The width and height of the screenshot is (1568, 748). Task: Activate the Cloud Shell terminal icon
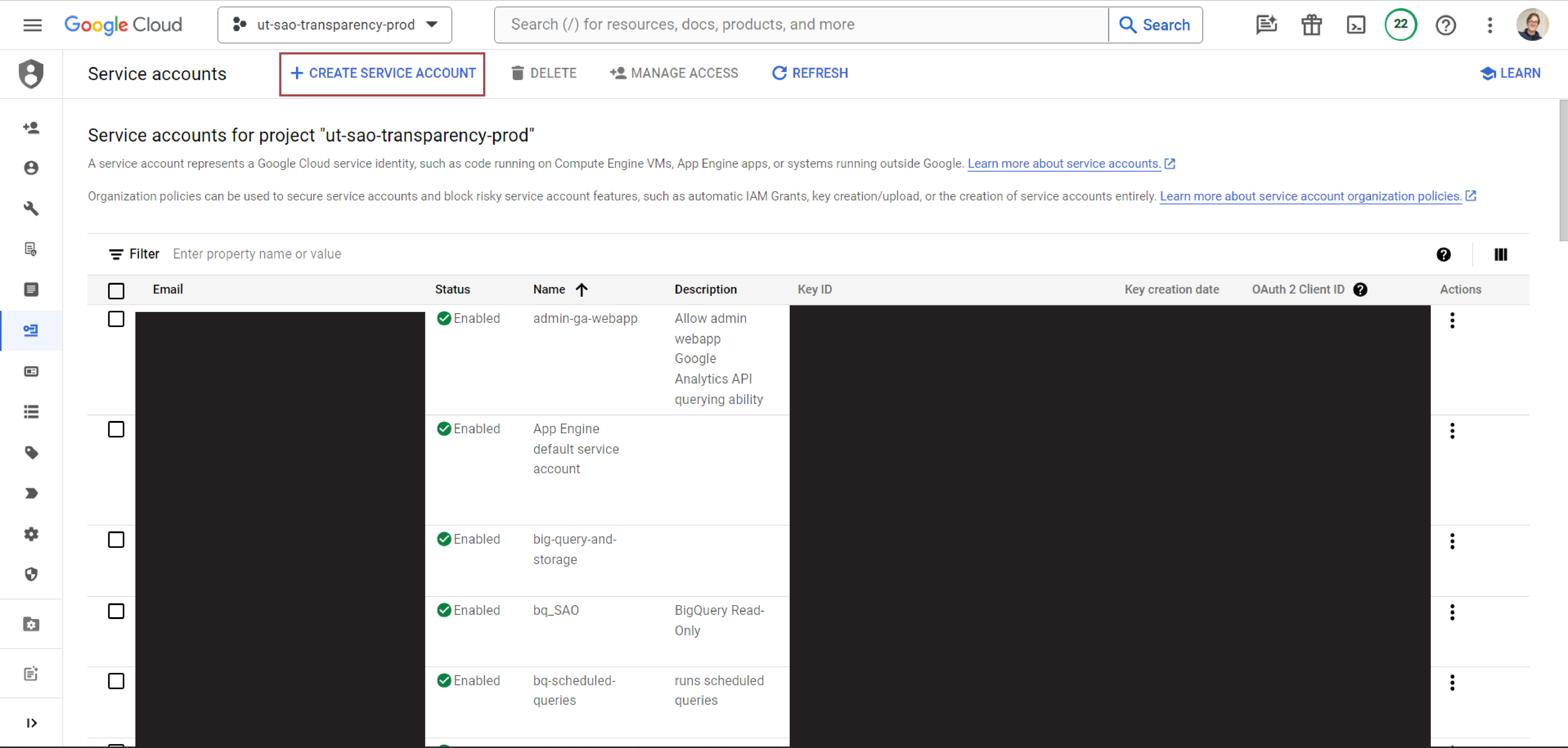(1356, 24)
